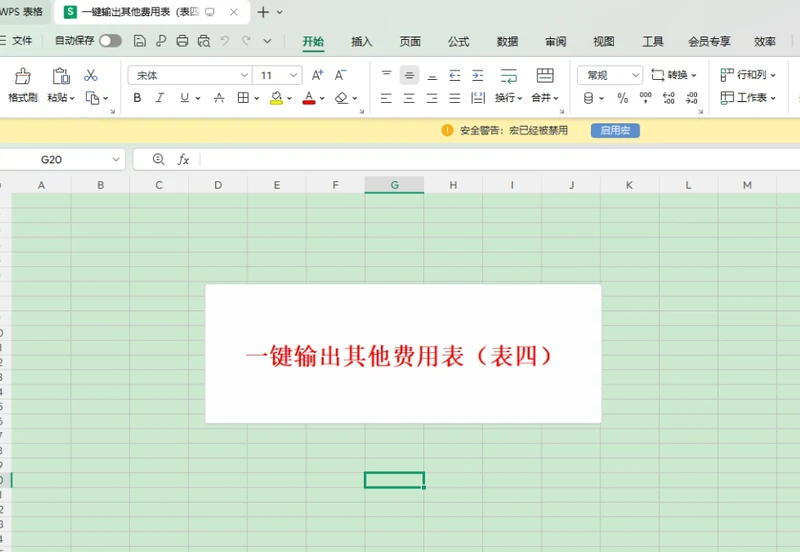Viewport: 800px width, 552px height.
Task: Center text horizontally
Action: pos(409,98)
